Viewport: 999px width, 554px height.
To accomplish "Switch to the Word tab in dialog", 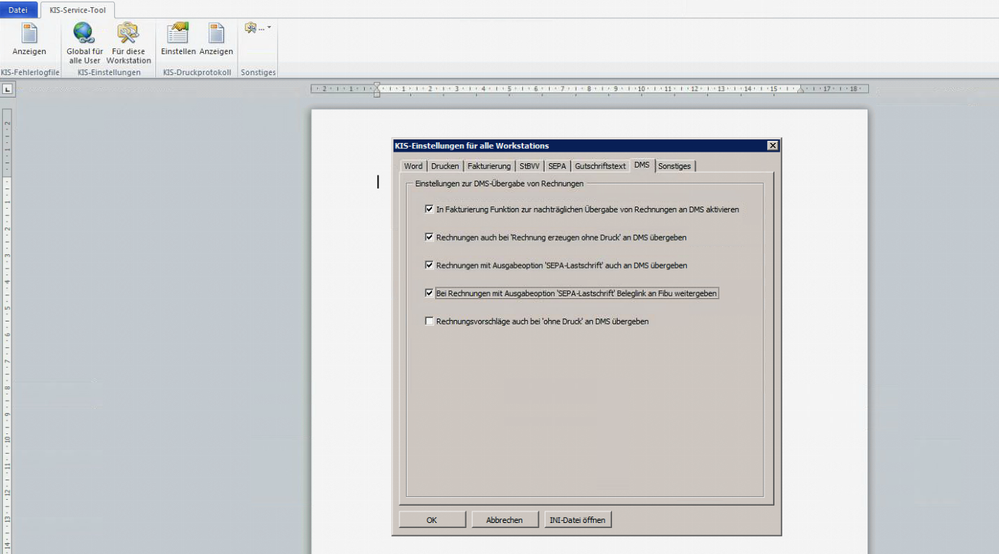I will tap(413, 166).
